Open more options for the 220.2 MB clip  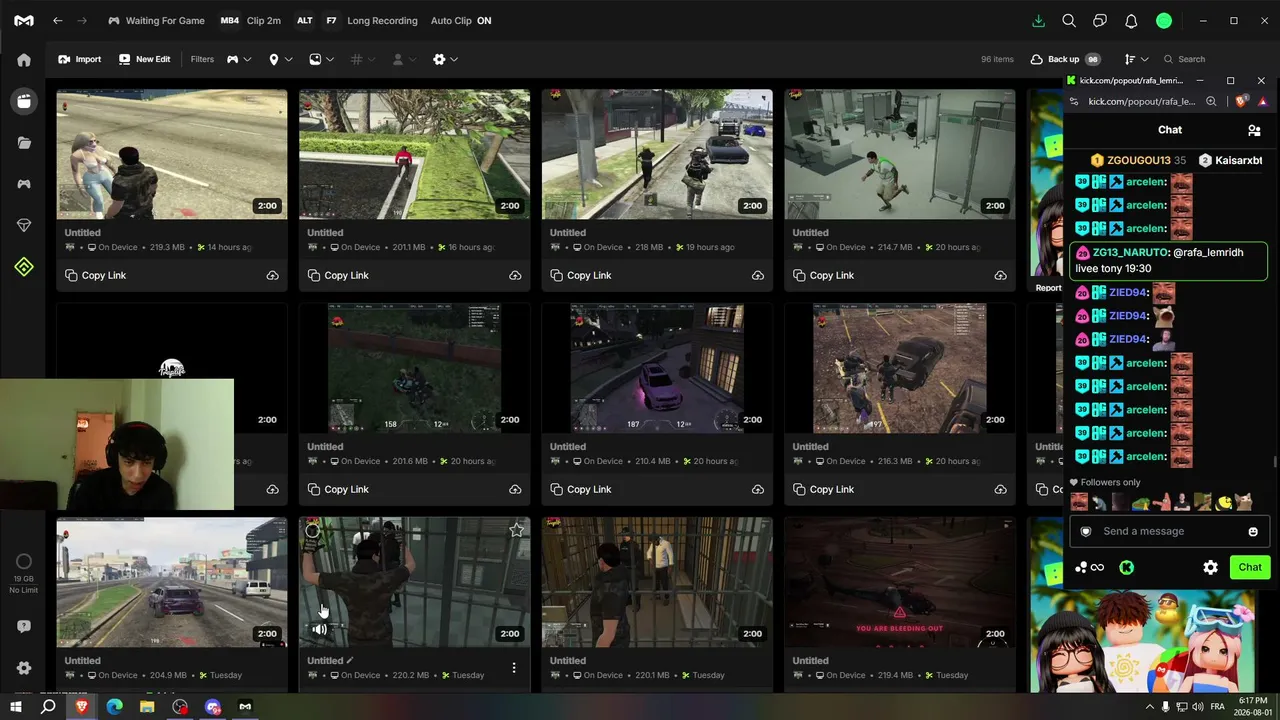(x=514, y=668)
